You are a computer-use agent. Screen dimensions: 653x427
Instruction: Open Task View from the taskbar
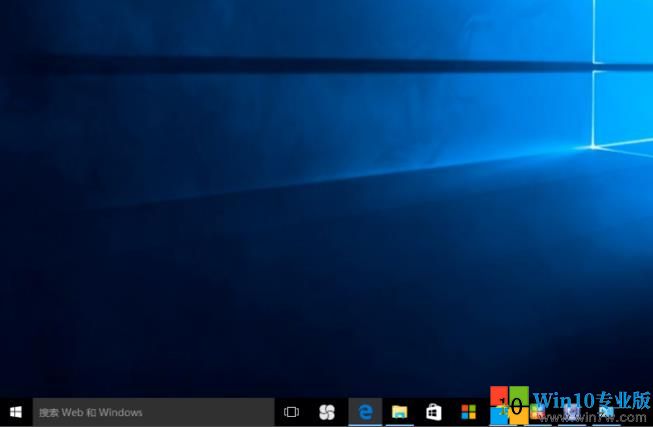[x=291, y=412]
